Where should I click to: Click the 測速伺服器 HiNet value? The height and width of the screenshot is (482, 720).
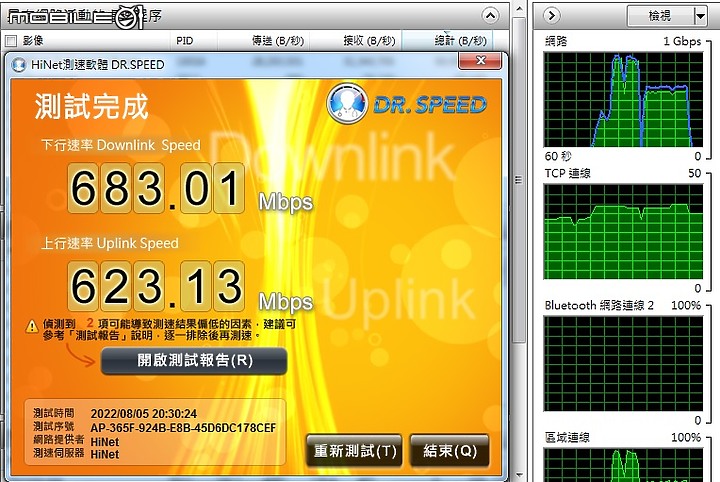click(x=105, y=454)
